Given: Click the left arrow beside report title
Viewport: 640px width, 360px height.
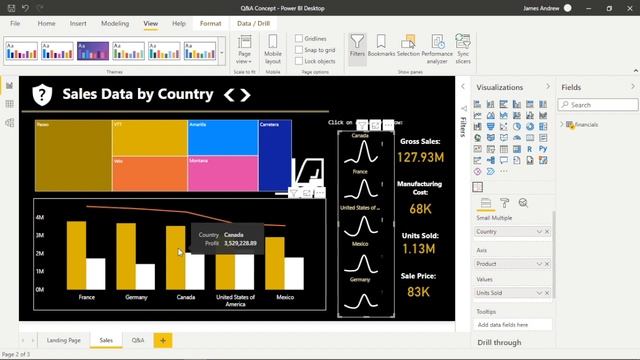Looking at the screenshot, I should click(229, 95).
